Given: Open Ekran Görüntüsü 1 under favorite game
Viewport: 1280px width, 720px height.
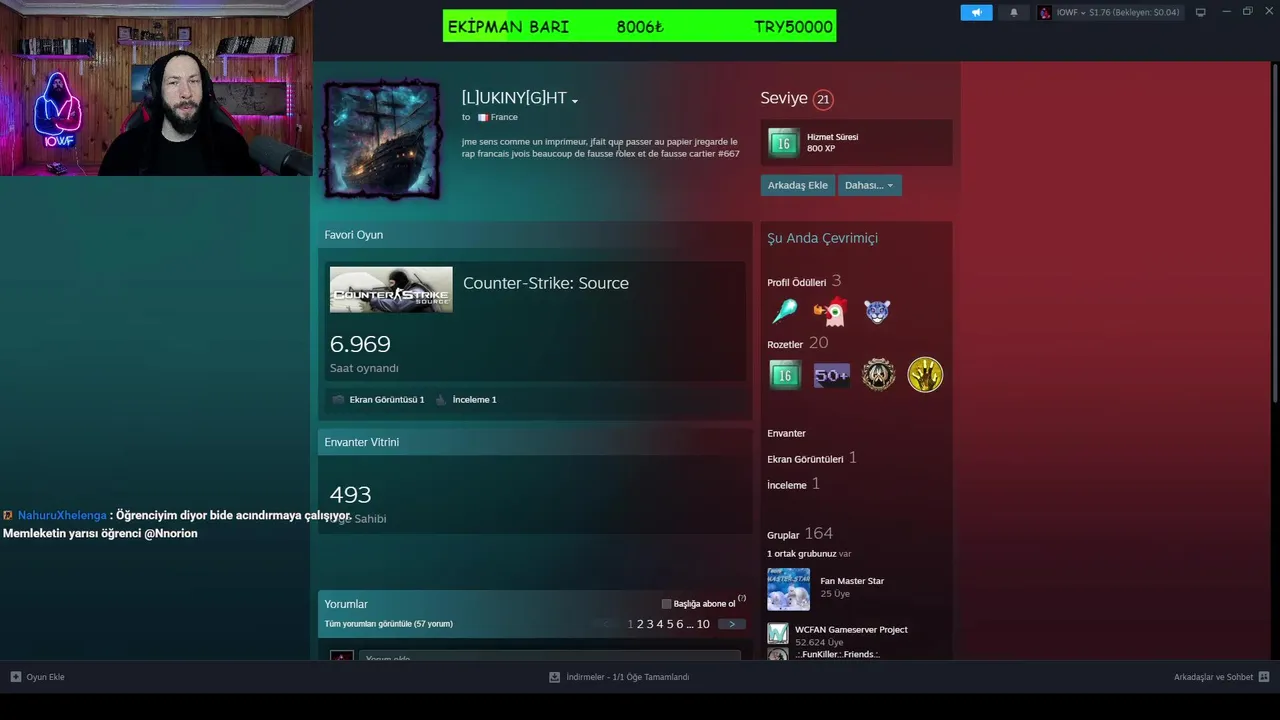Looking at the screenshot, I should click(387, 399).
